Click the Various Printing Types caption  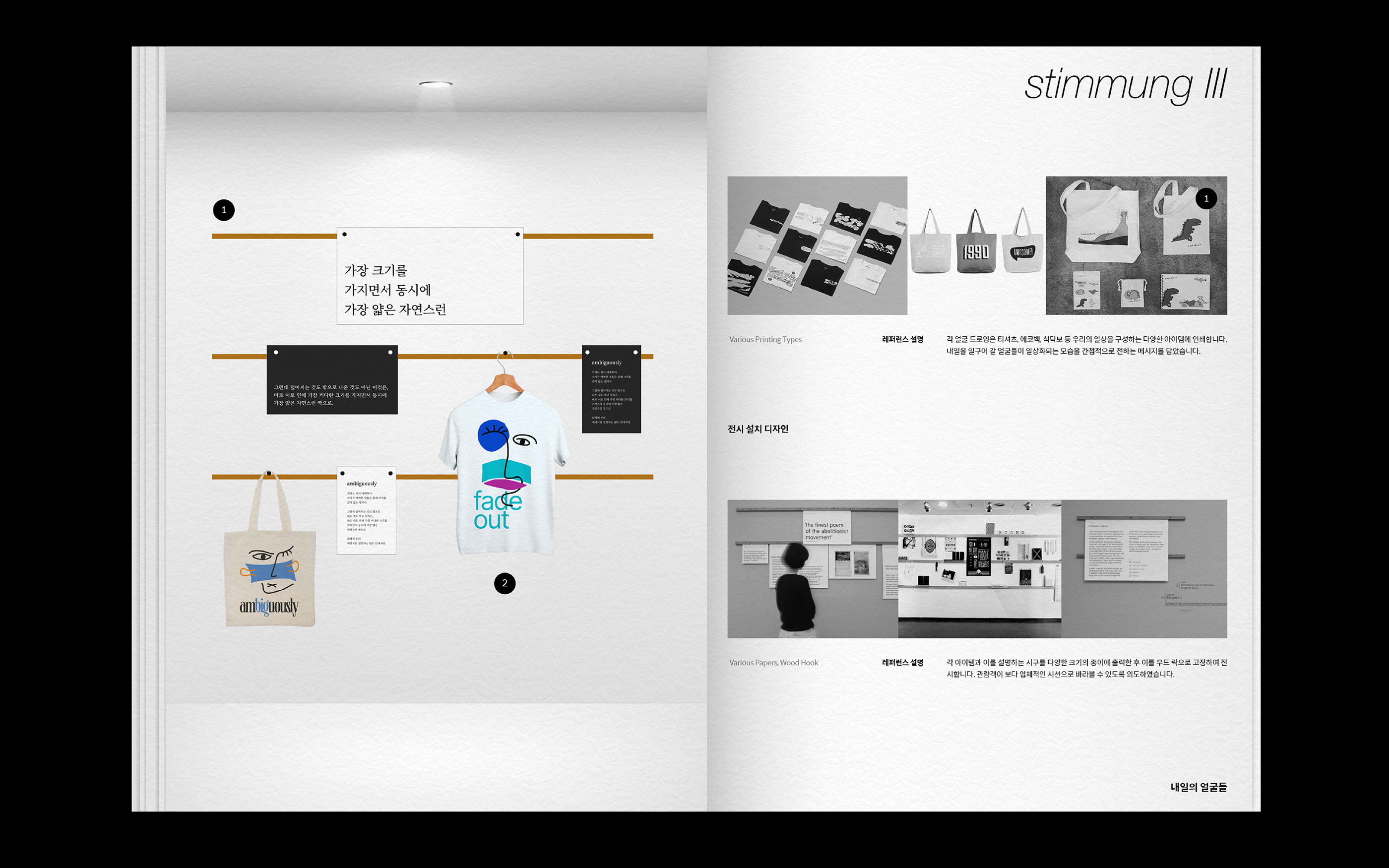tap(765, 340)
